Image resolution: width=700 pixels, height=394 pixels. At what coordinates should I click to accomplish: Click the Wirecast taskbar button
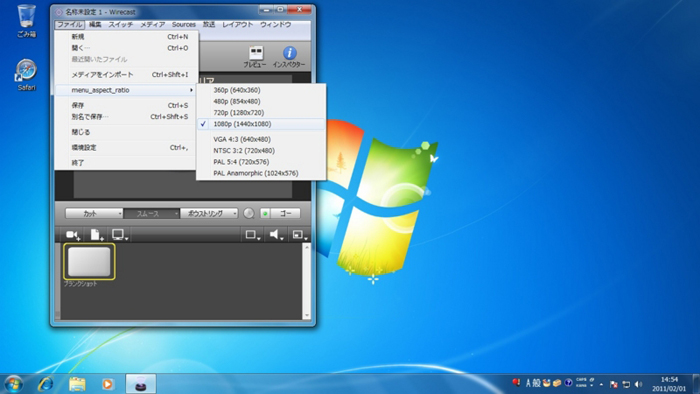(x=141, y=384)
